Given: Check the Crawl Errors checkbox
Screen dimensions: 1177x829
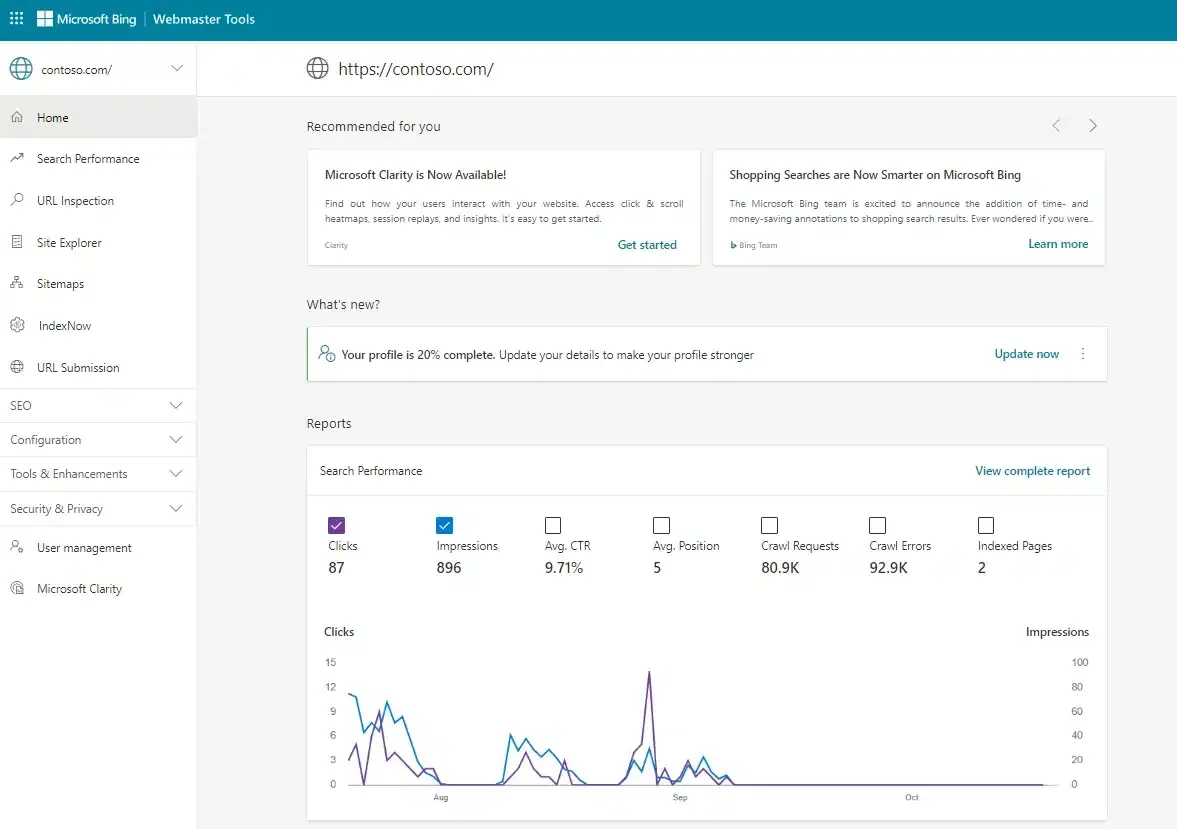Looking at the screenshot, I should (878, 525).
